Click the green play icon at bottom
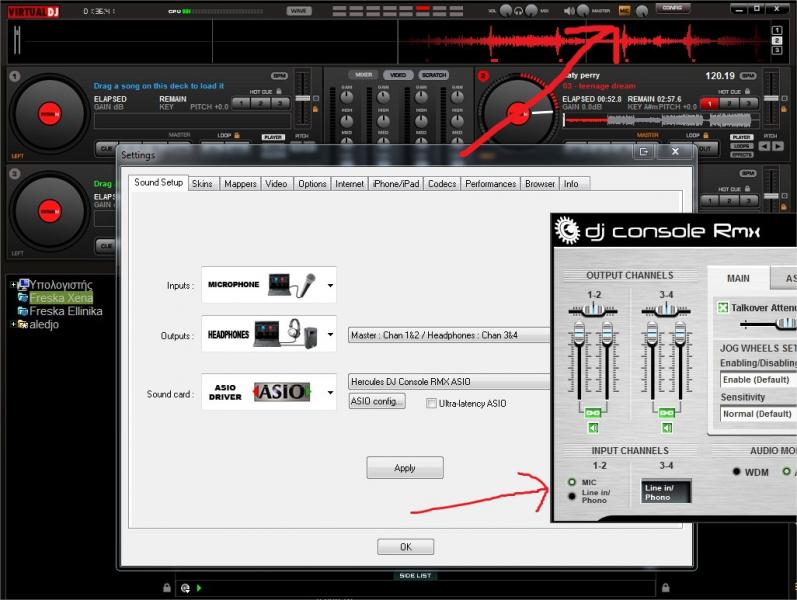Screen dimensions: 797x600 pos(199,588)
